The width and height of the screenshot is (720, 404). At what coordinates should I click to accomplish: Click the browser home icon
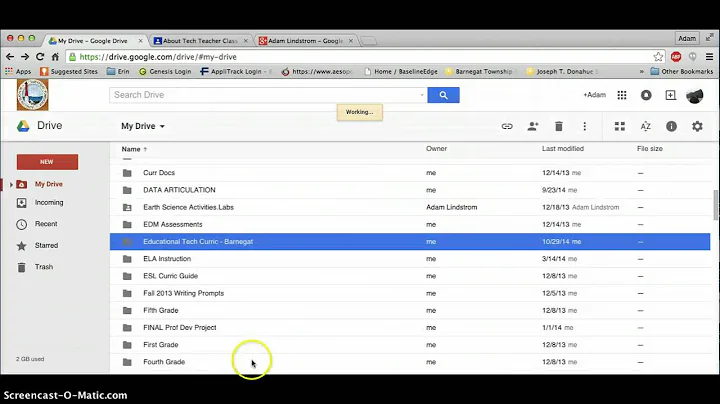pyautogui.click(x=55, y=56)
